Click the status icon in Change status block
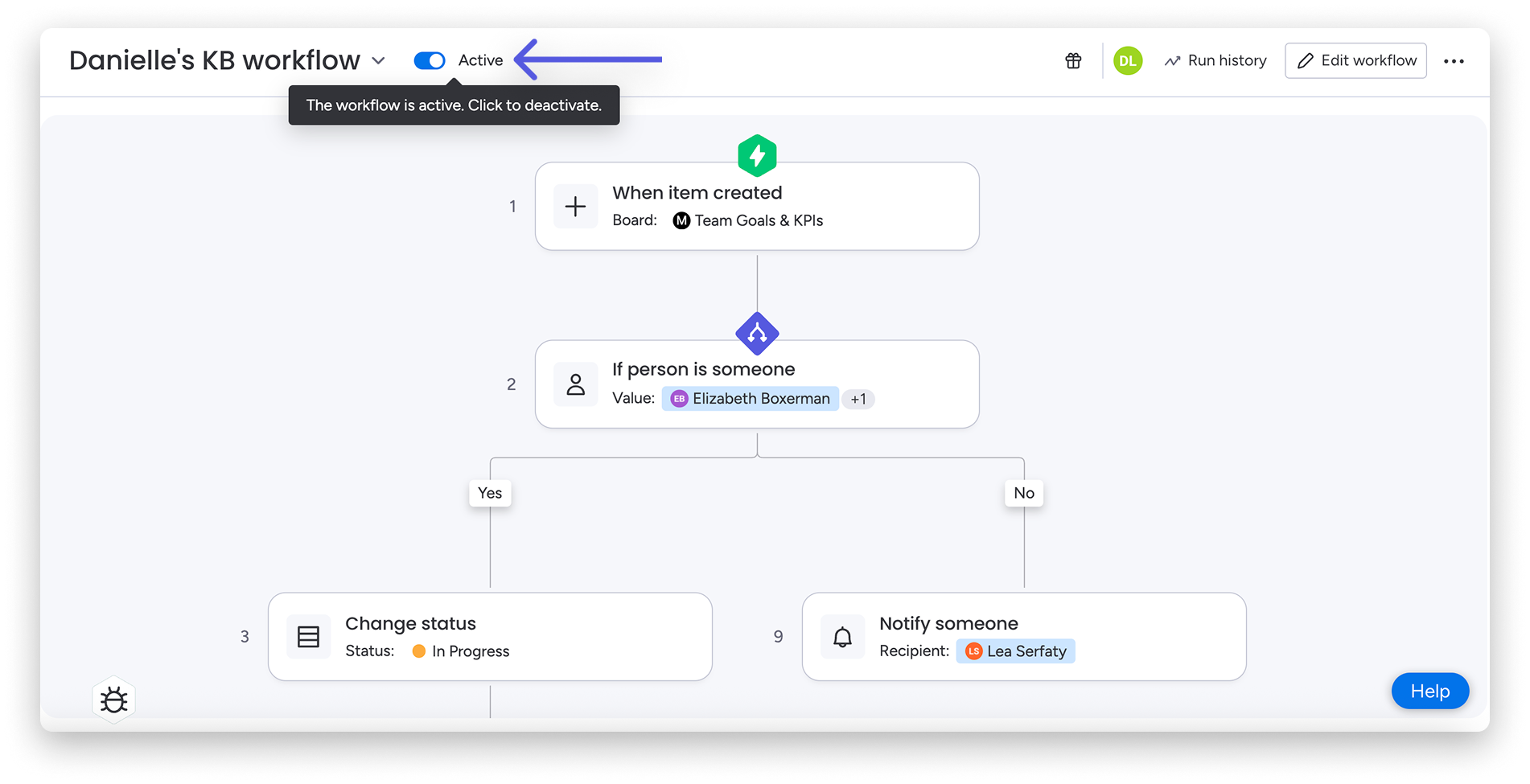Viewport: 1530px width, 784px height. (x=309, y=636)
